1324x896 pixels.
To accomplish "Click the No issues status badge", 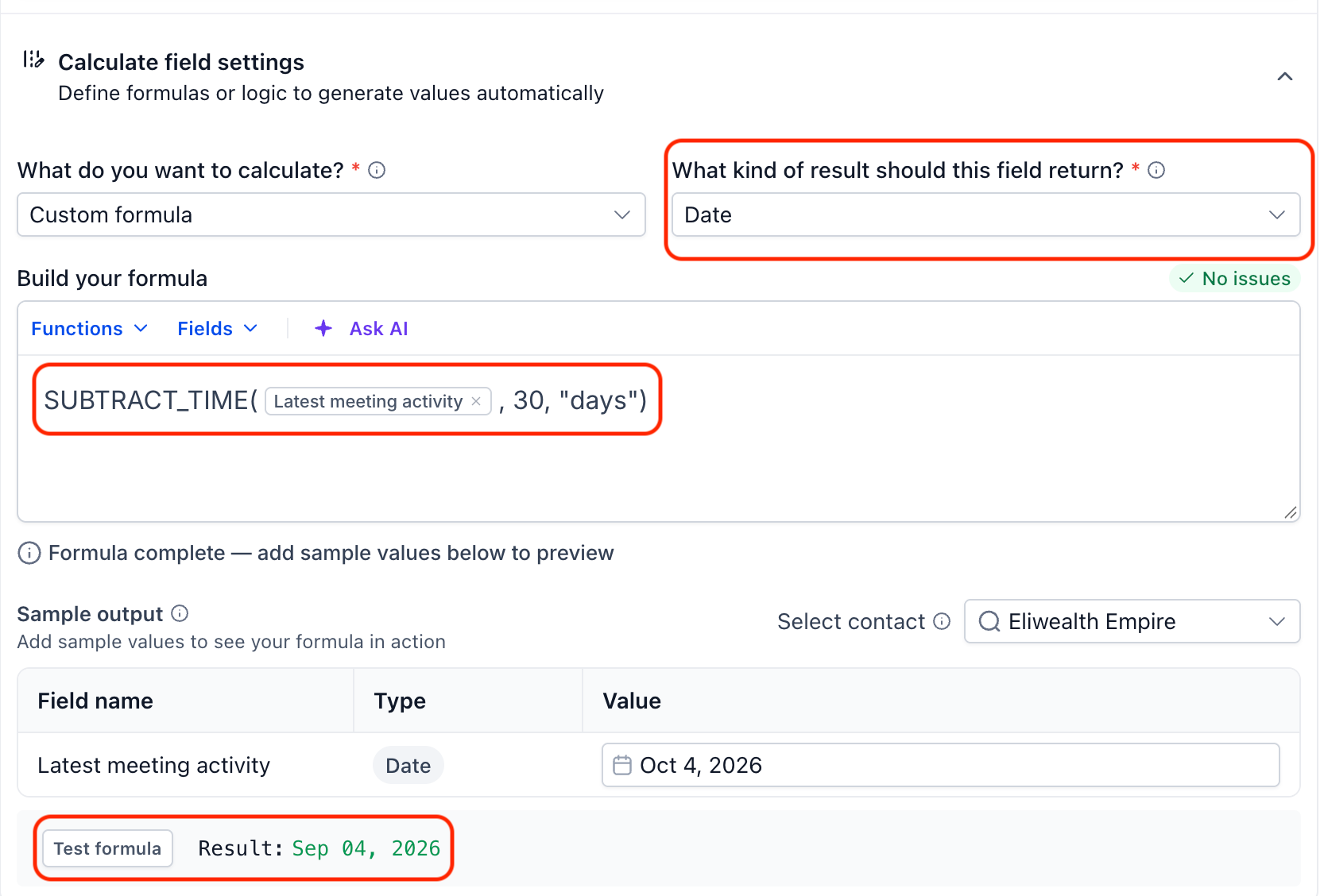I will click(1235, 279).
